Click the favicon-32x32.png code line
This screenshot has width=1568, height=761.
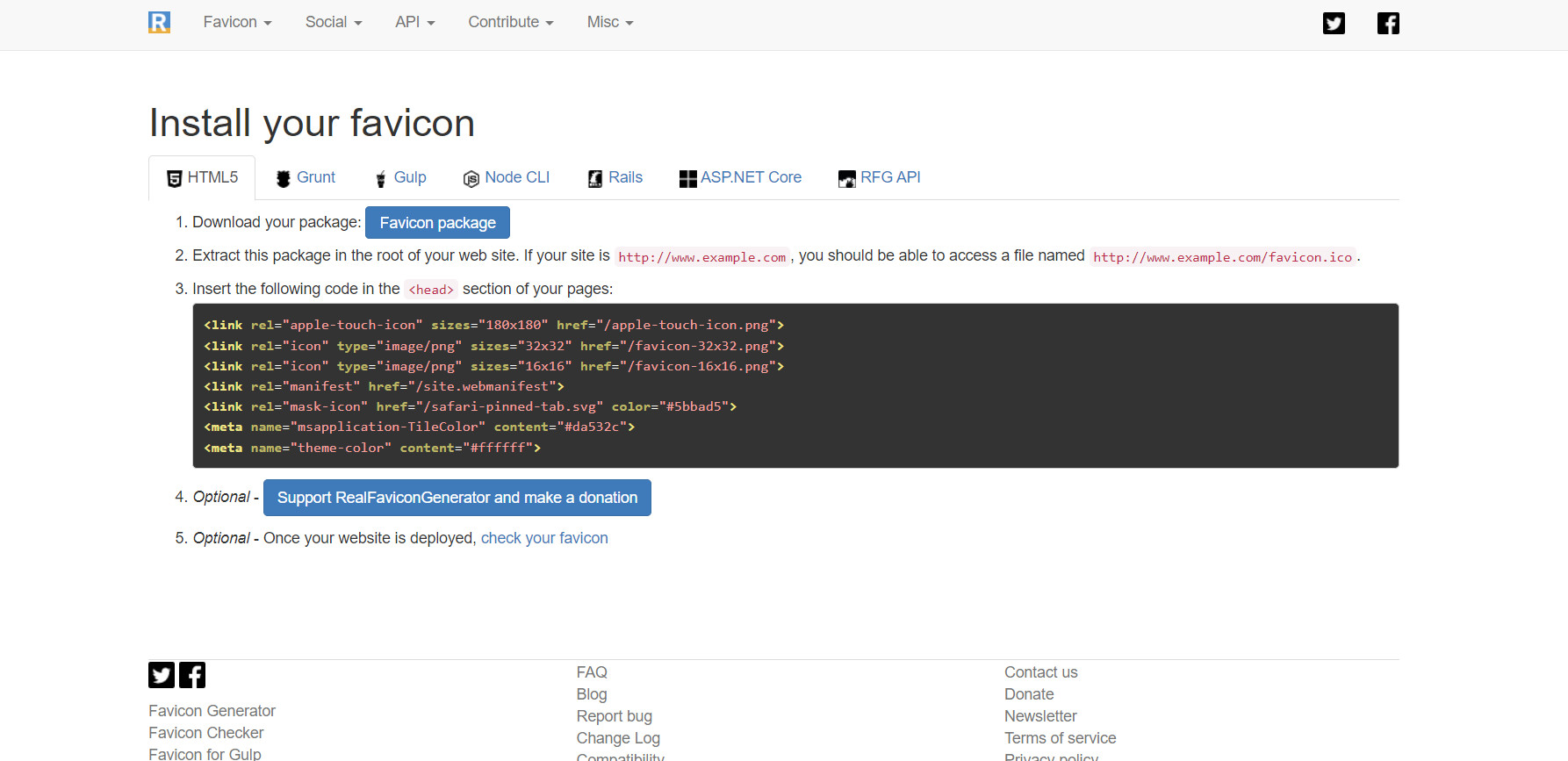point(493,346)
